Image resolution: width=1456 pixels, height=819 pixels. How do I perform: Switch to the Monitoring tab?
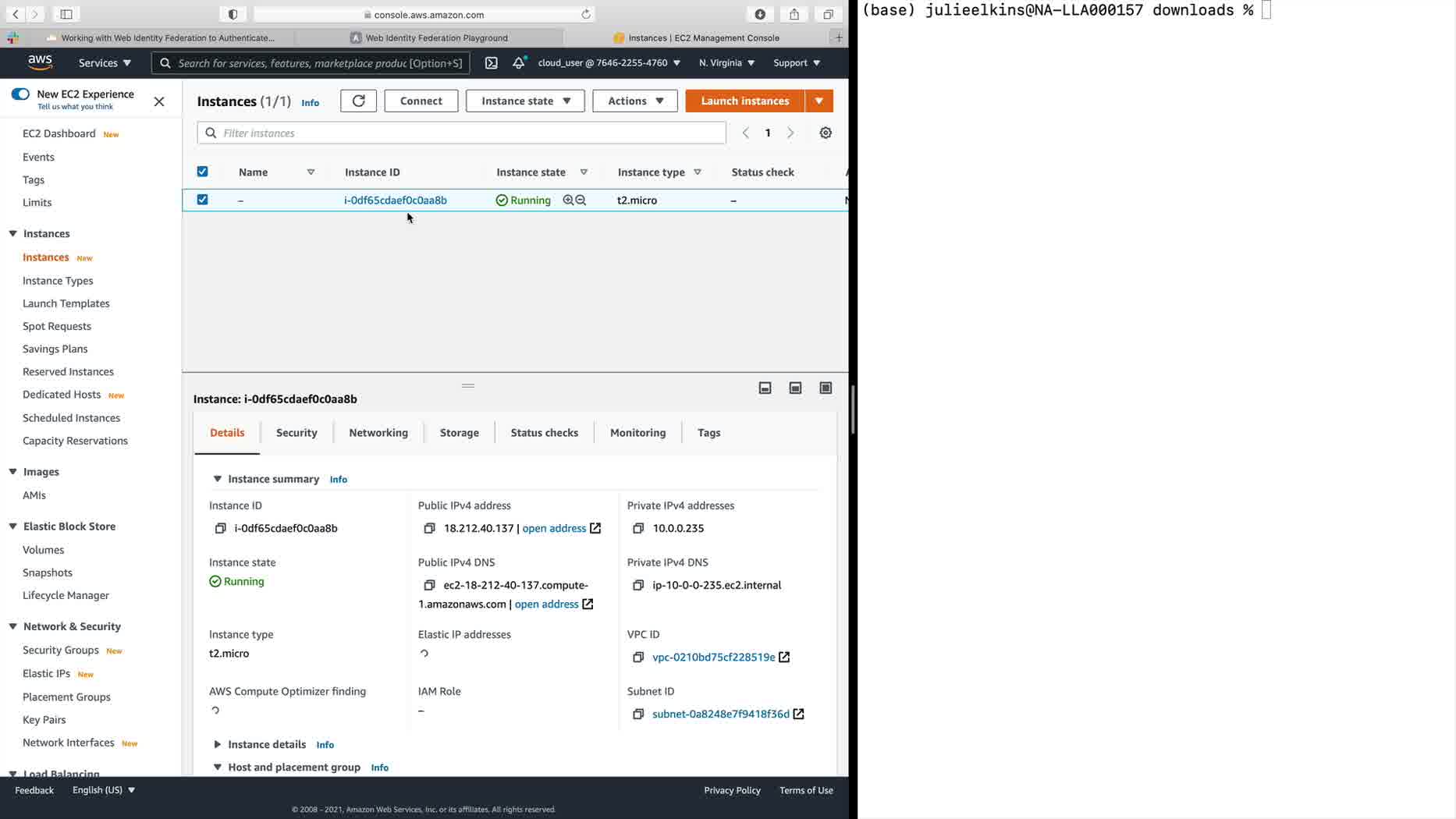(x=638, y=433)
